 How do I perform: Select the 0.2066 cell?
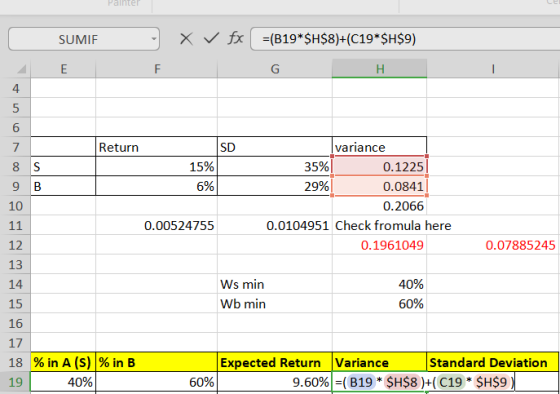379,206
